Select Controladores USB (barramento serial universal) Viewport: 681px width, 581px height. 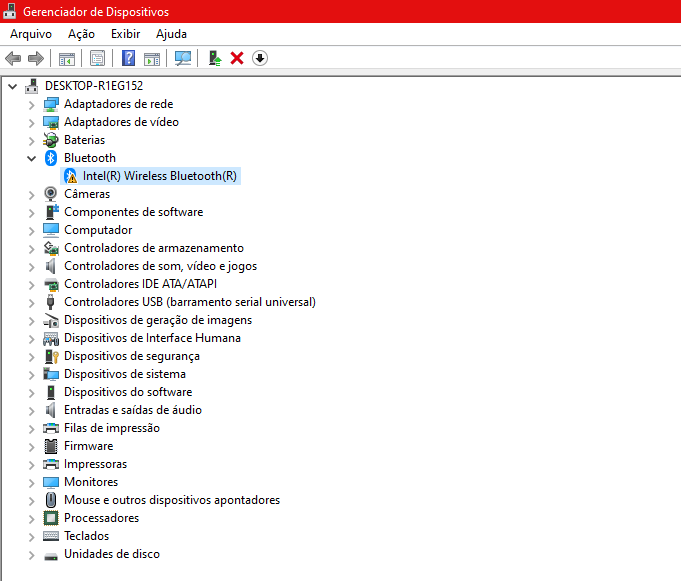coord(190,302)
